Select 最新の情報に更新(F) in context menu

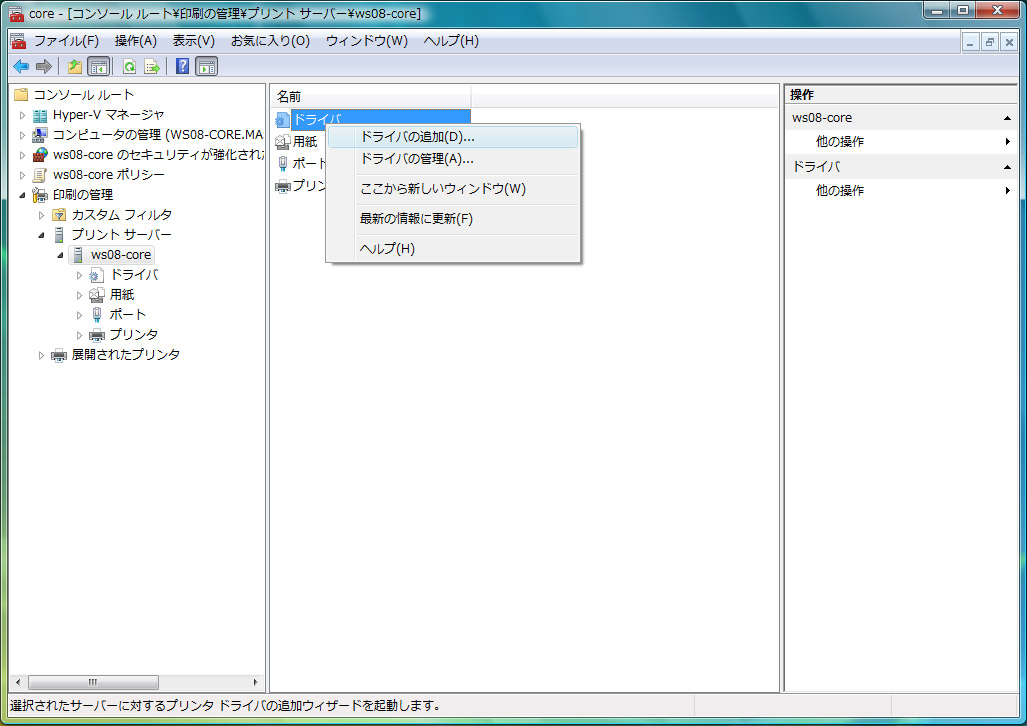416,219
